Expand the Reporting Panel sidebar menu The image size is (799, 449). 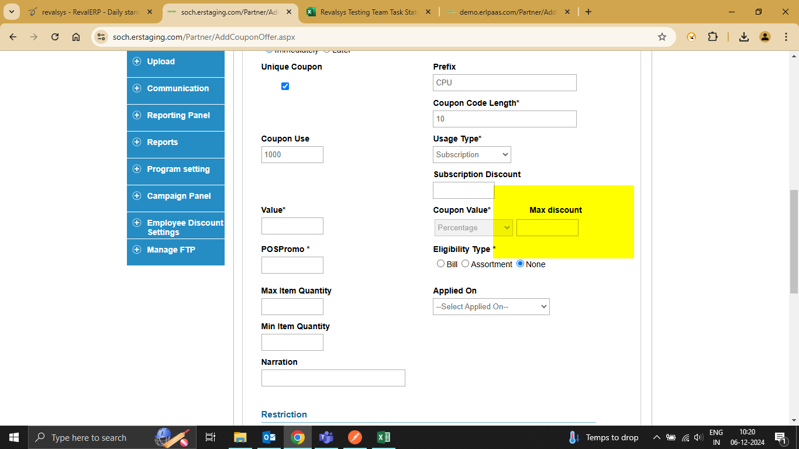point(177,116)
